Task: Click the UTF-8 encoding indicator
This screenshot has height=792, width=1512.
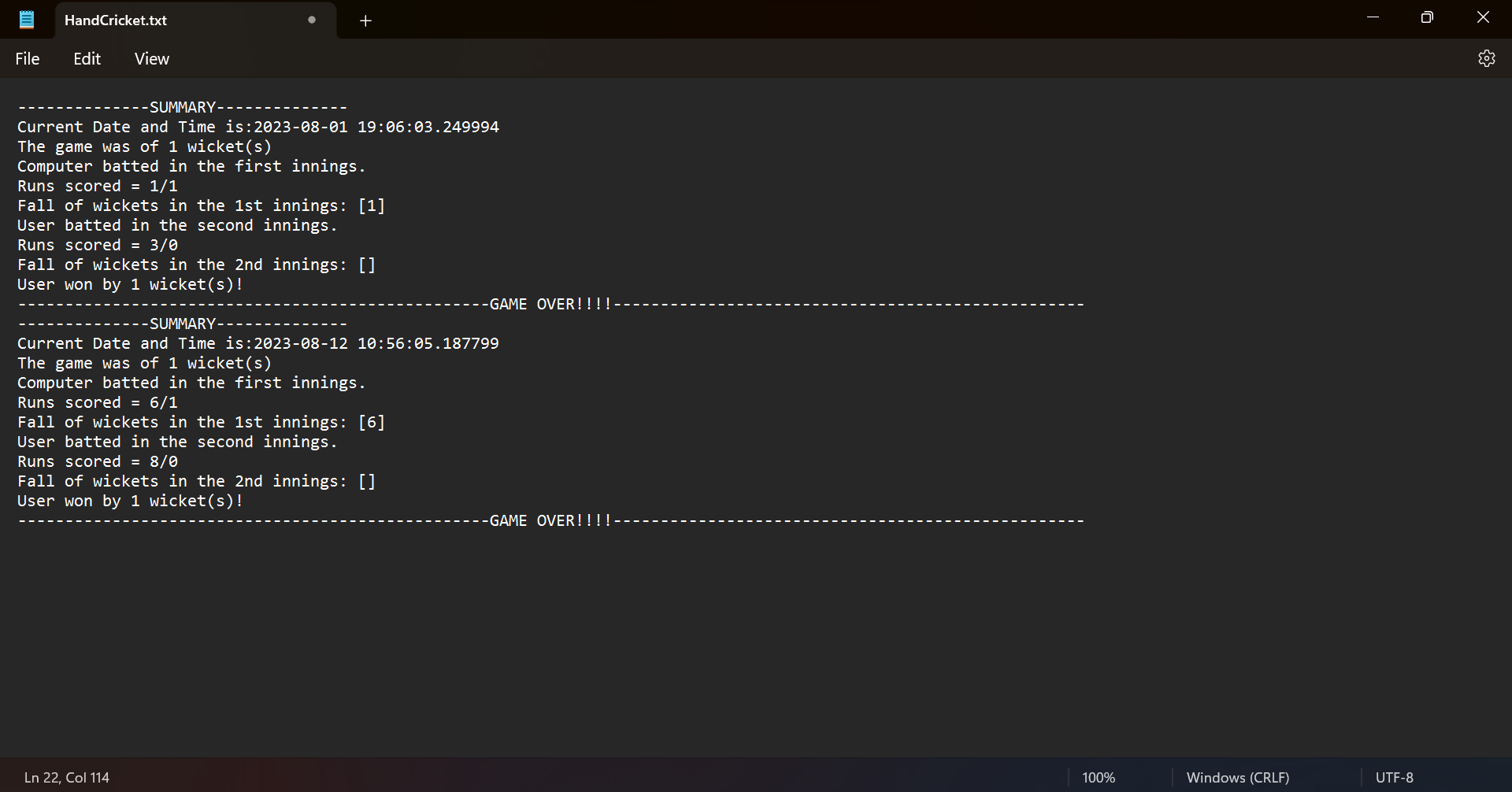Action: [x=1394, y=777]
